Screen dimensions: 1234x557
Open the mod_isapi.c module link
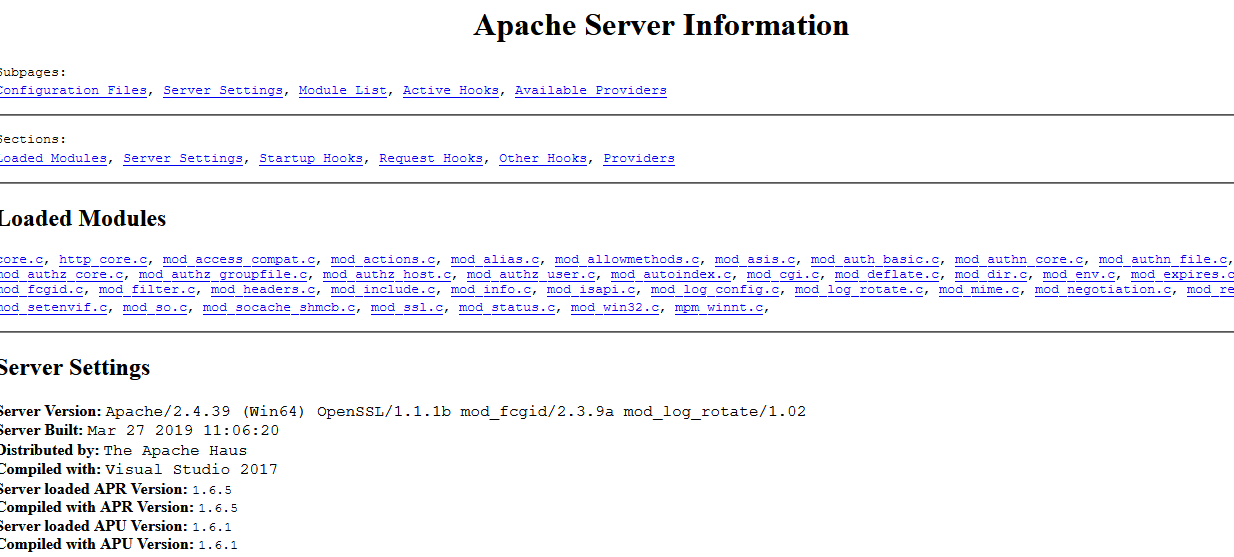coord(591,290)
